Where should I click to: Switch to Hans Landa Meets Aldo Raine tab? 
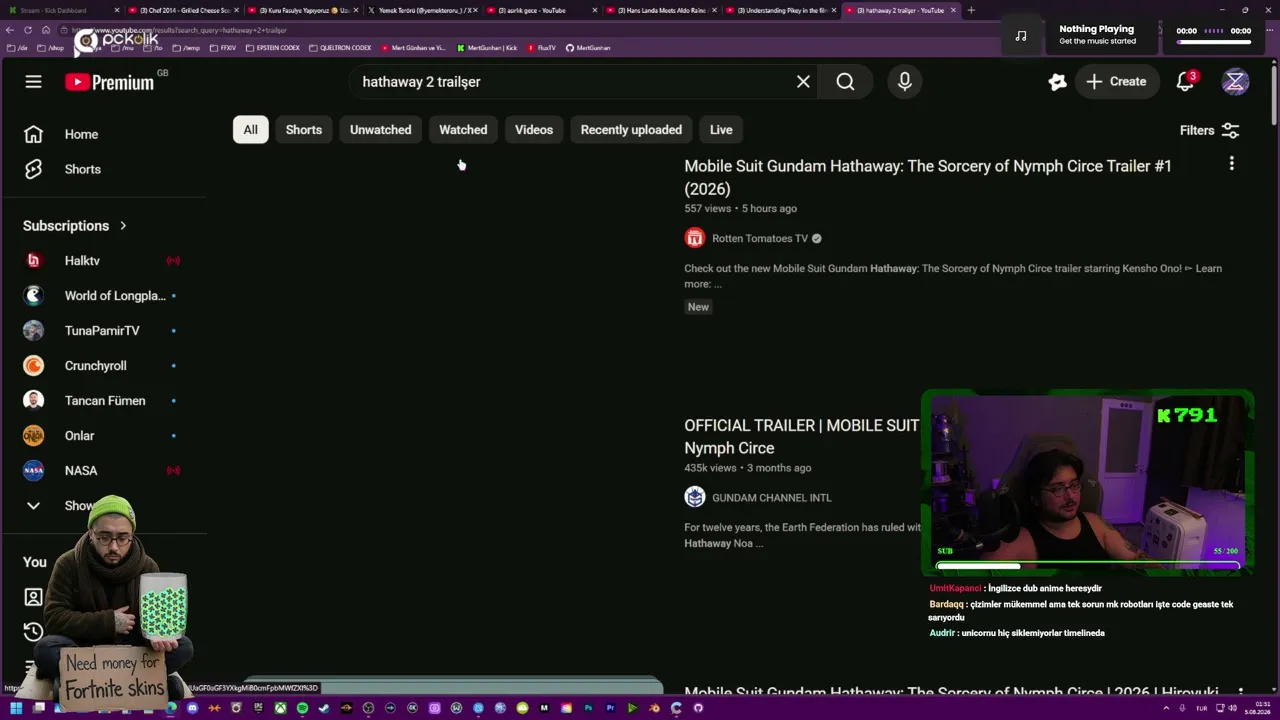pos(662,10)
